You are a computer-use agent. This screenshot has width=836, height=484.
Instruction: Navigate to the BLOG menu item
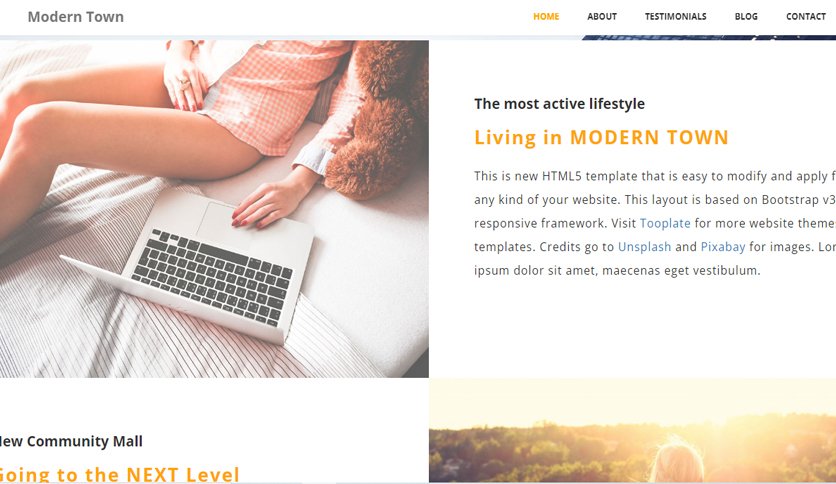pos(746,17)
